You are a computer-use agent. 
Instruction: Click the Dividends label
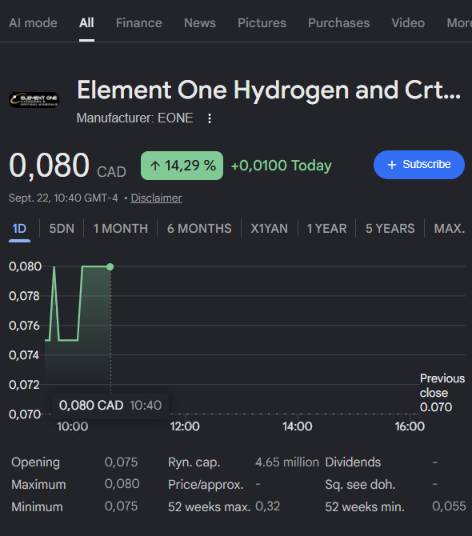[x=353, y=462]
